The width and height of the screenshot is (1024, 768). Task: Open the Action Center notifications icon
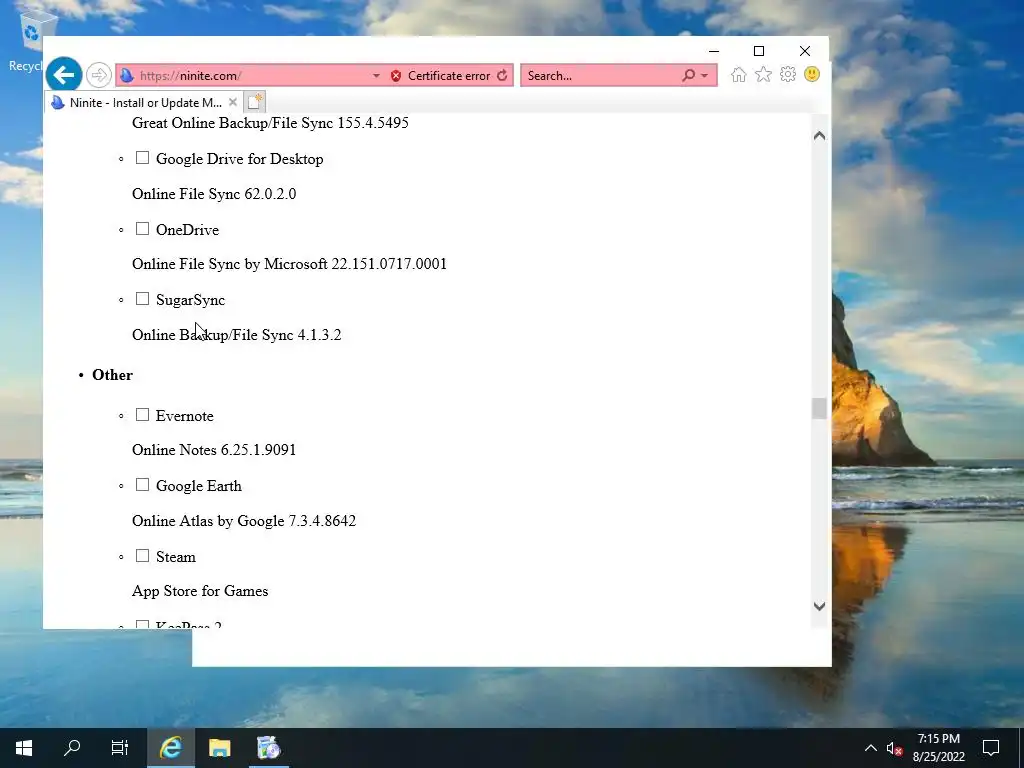pos(991,748)
